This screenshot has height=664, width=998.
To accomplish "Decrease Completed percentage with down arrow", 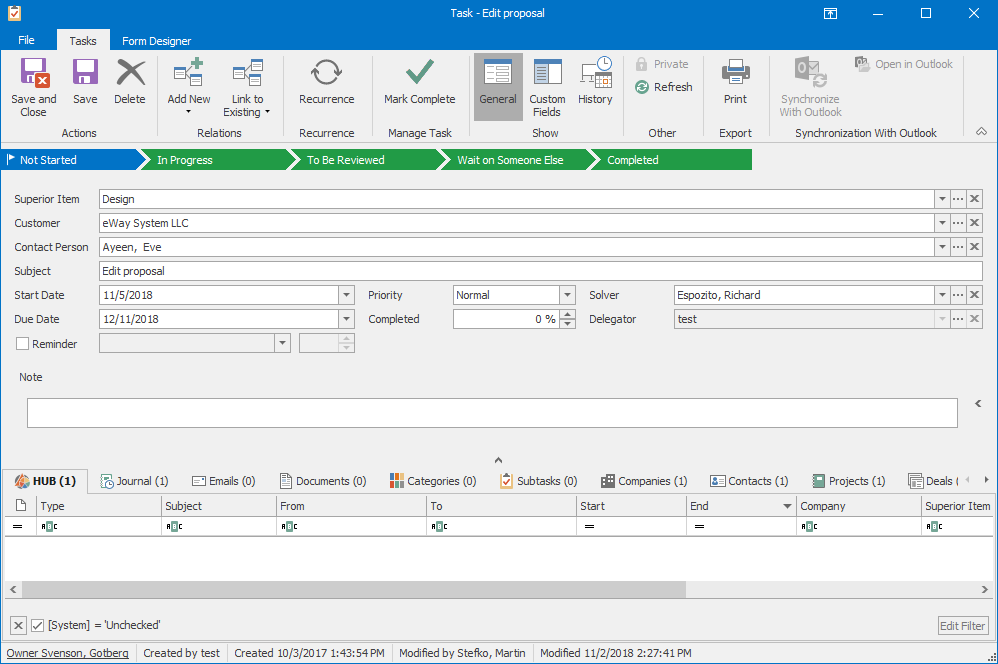I will pyautogui.click(x=568, y=323).
